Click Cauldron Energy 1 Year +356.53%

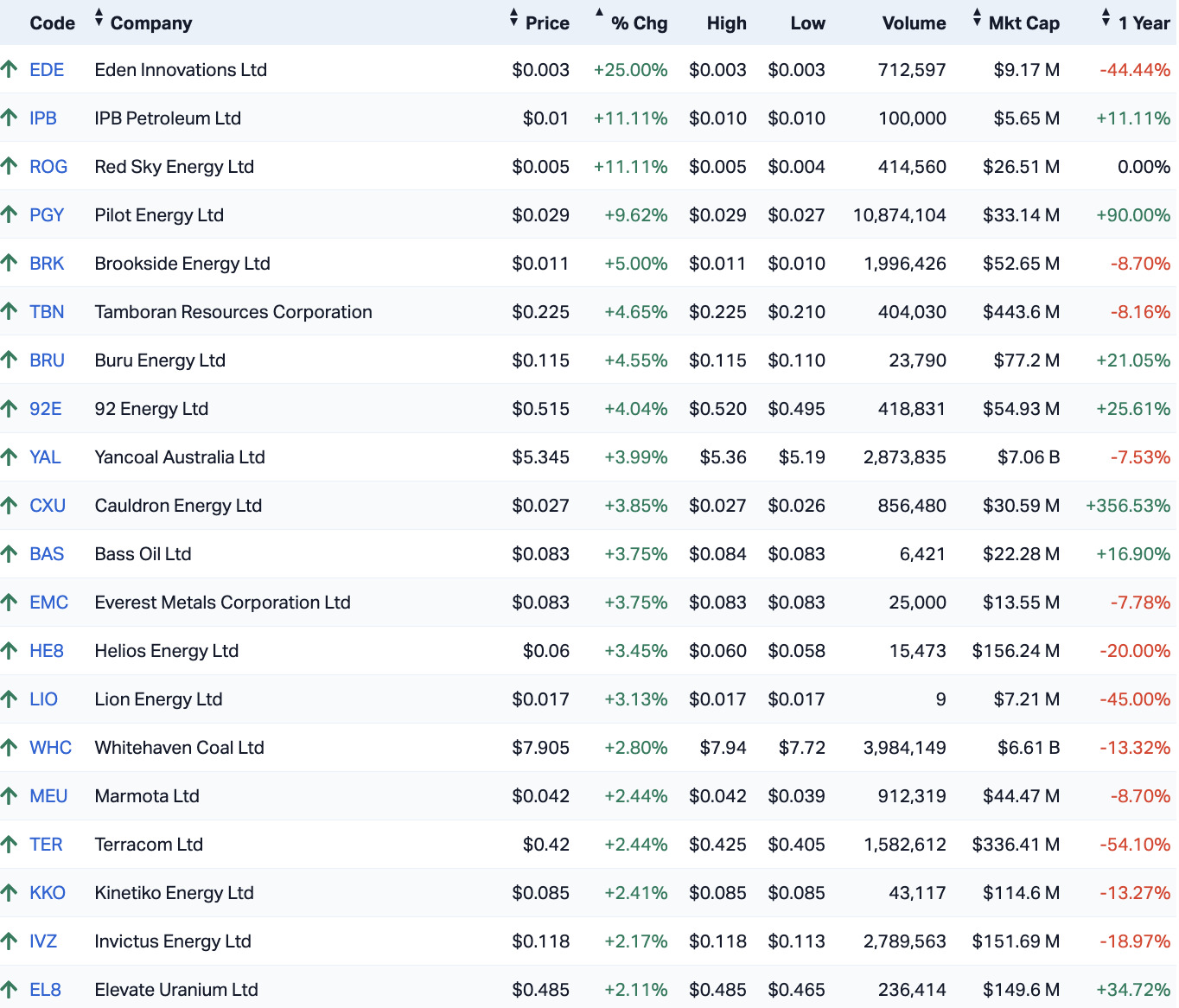click(1128, 506)
